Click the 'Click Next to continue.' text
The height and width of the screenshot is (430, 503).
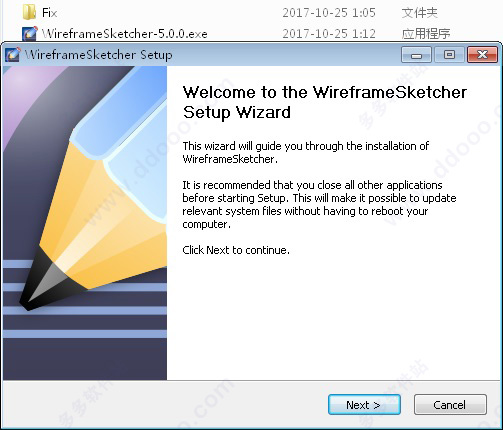pos(236,250)
